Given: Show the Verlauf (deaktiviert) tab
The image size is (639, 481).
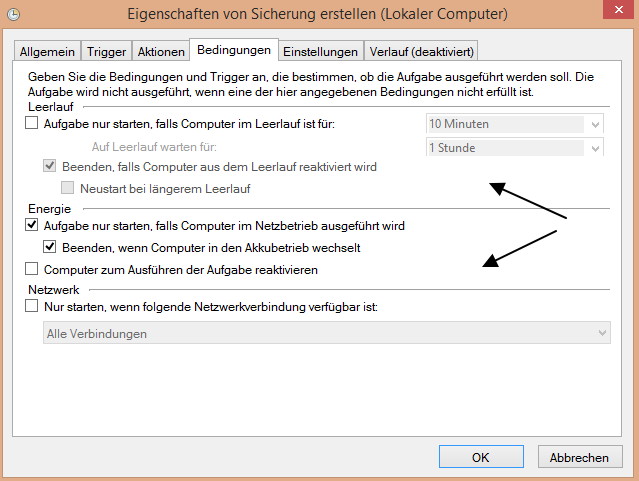Looking at the screenshot, I should point(420,51).
